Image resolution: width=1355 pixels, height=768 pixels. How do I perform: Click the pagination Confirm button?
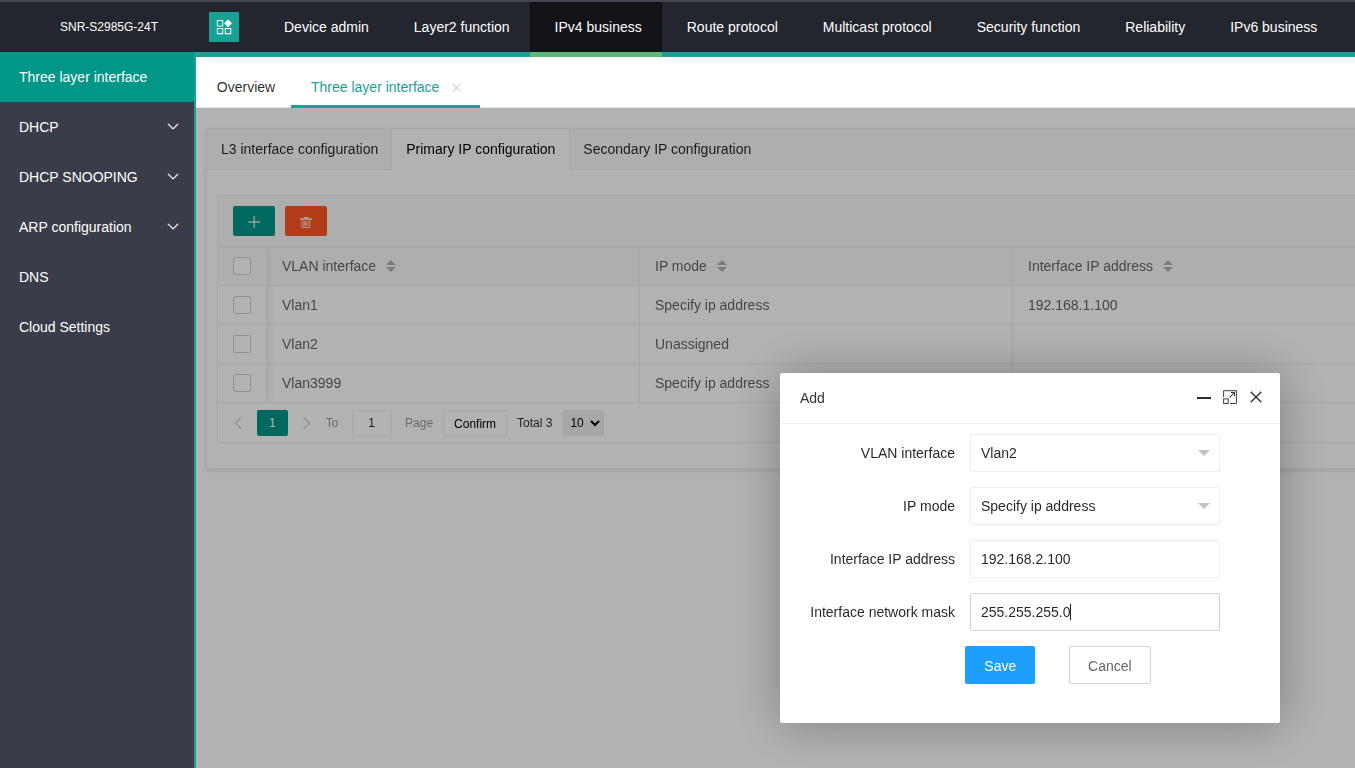(475, 423)
